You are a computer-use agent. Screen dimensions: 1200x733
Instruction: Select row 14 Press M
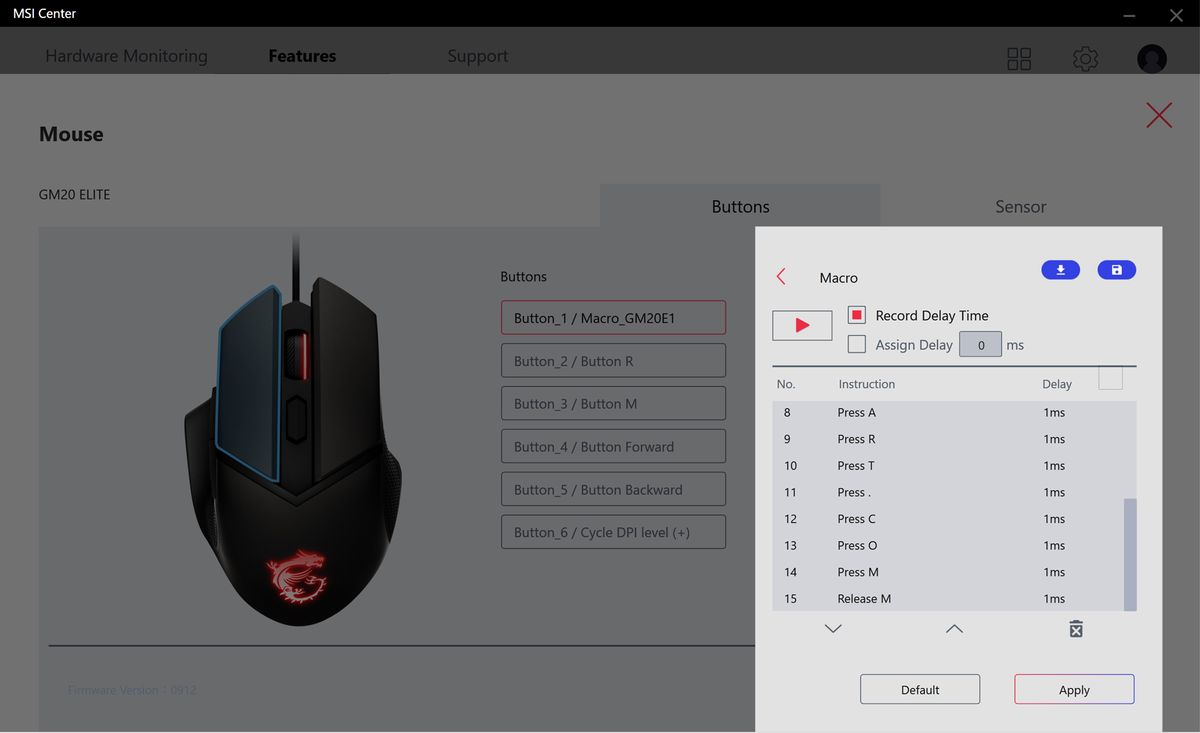(948, 572)
